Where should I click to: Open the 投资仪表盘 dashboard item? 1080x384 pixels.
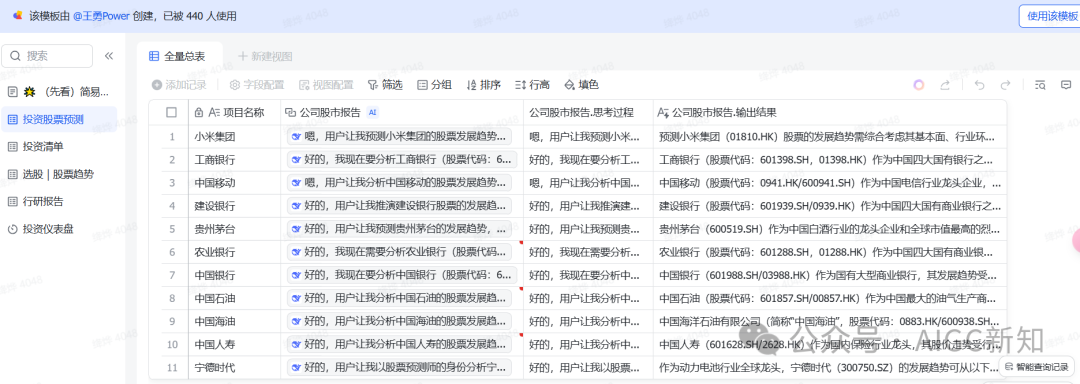(x=59, y=229)
